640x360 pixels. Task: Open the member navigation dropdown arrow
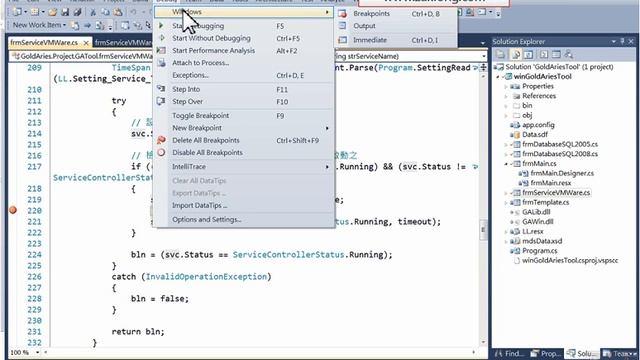[484, 56]
